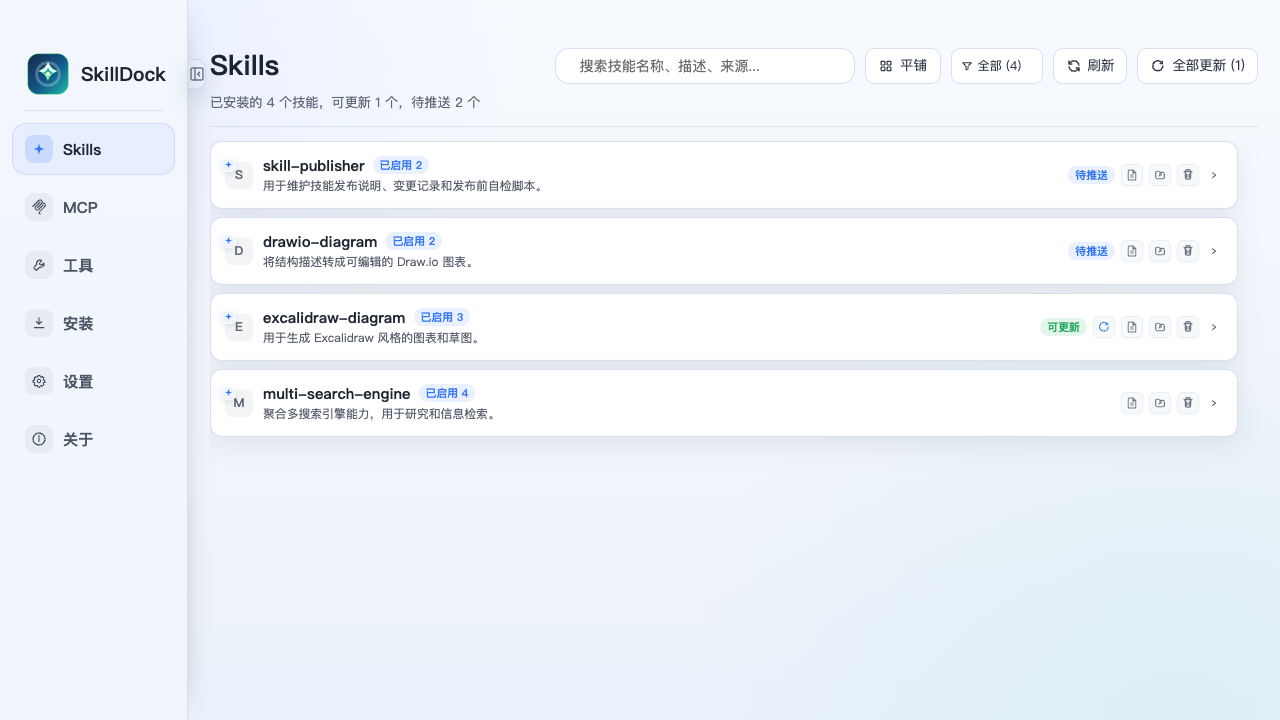
Task: Delete the drawio-diagram skill
Action: 1188,251
